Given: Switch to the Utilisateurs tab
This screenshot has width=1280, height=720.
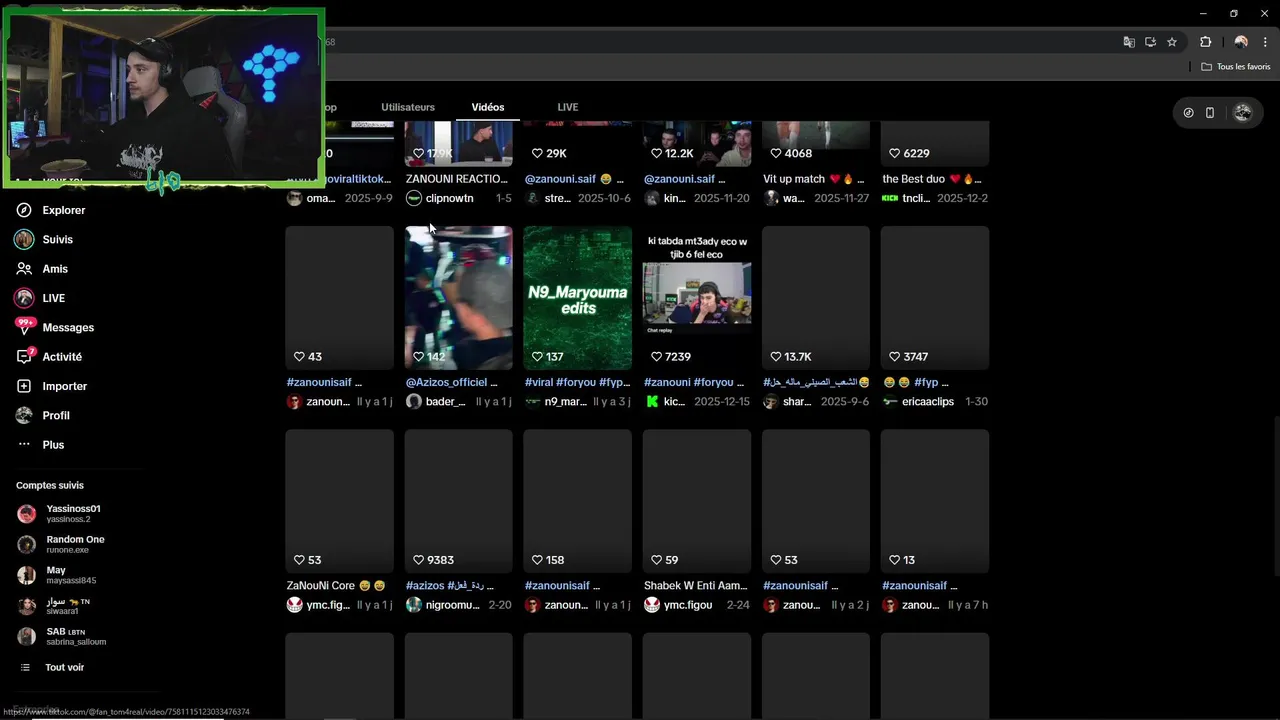Looking at the screenshot, I should point(408,107).
